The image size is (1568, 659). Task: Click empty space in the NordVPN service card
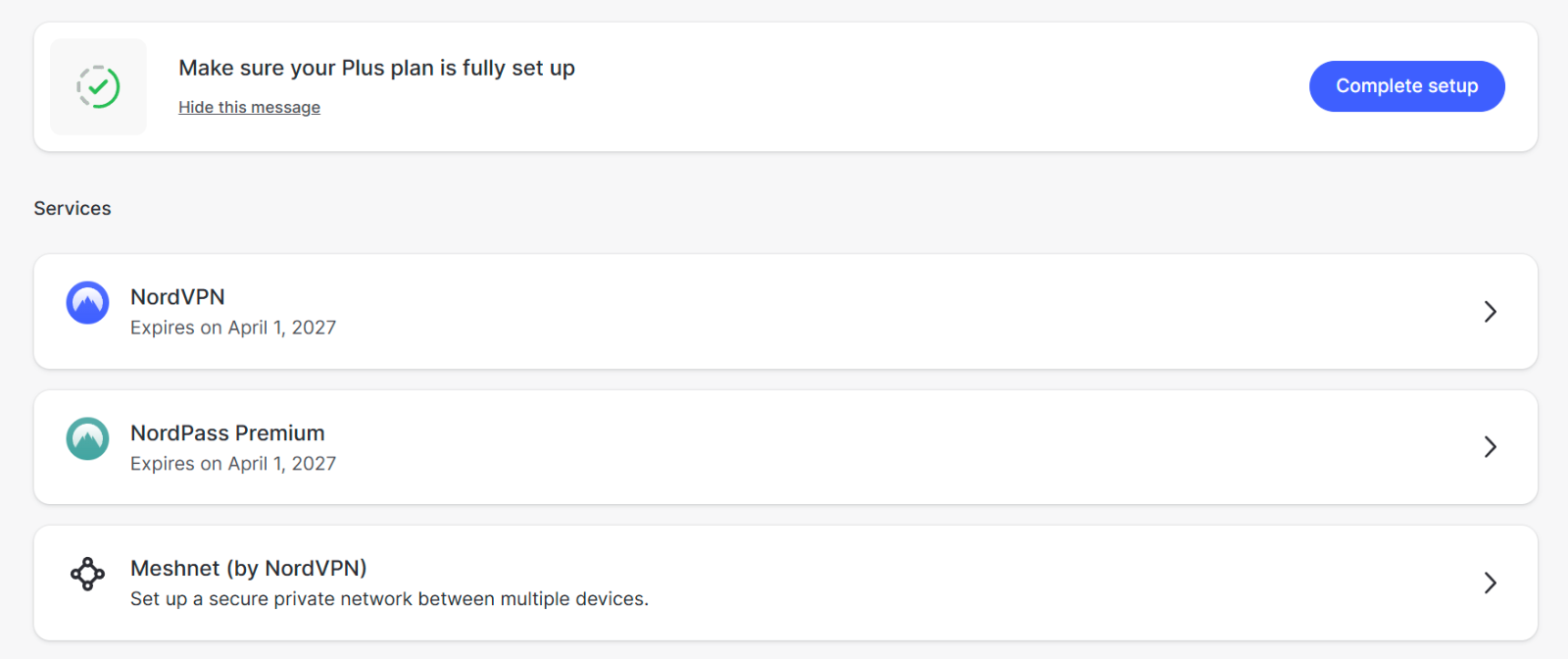pyautogui.click(x=882, y=312)
